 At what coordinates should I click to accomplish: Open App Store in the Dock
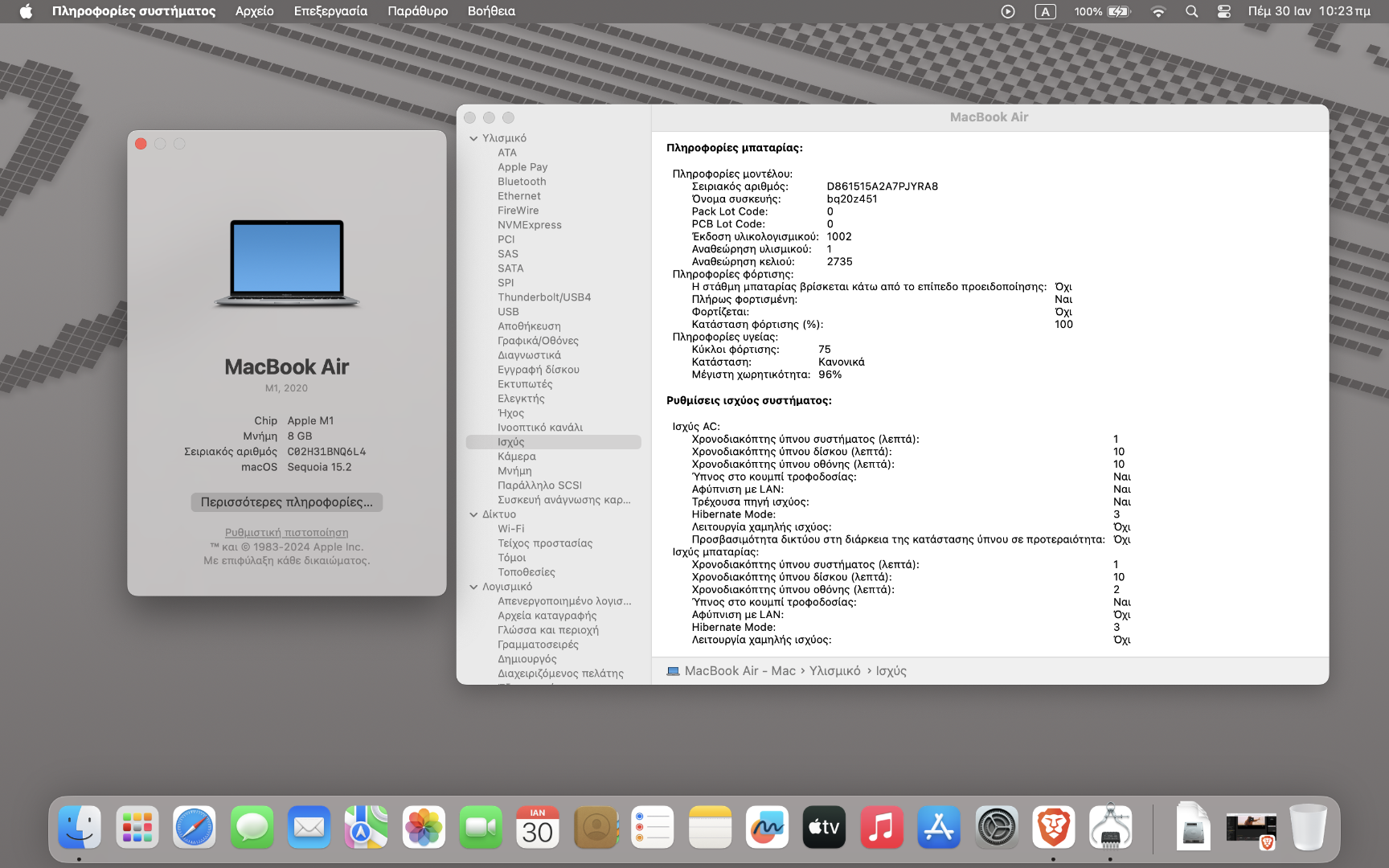(939, 827)
